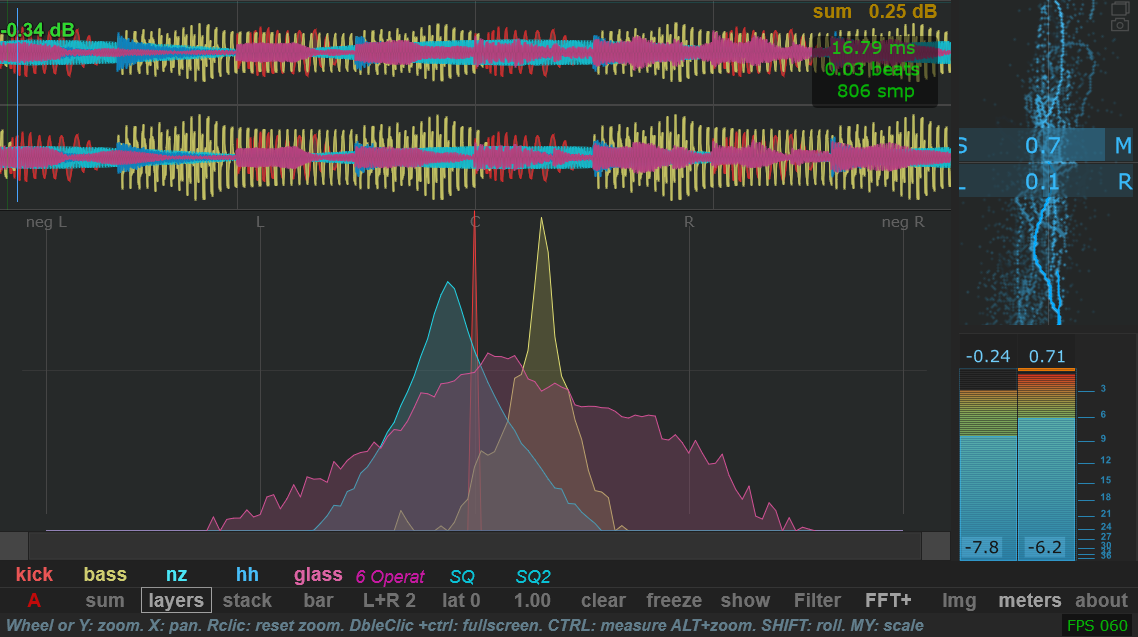
Task: Switch to the stack view mode
Action: coord(247,601)
